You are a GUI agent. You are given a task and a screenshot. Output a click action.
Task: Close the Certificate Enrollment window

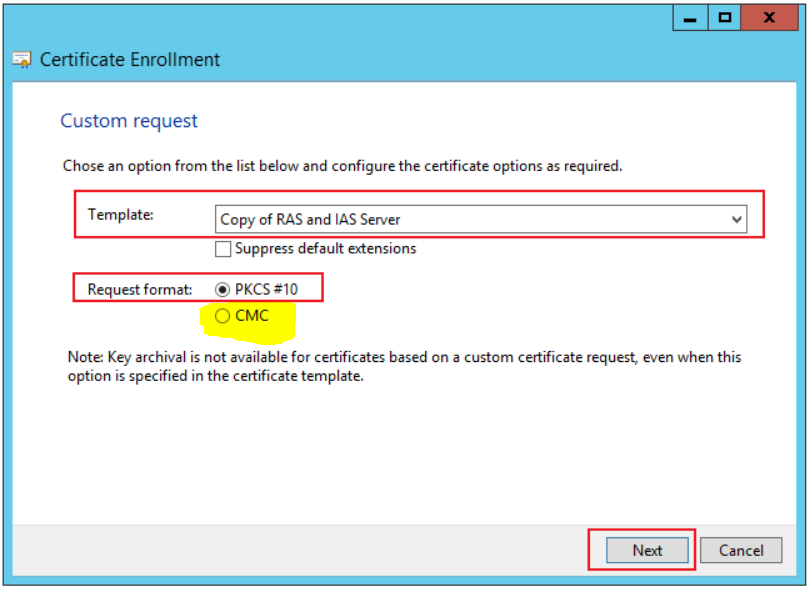769,18
